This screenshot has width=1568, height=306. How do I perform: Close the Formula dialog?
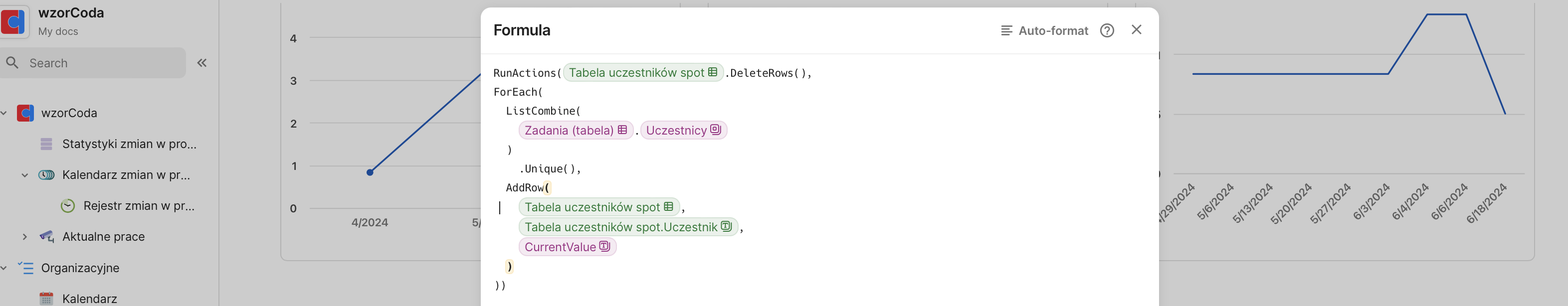[1136, 30]
